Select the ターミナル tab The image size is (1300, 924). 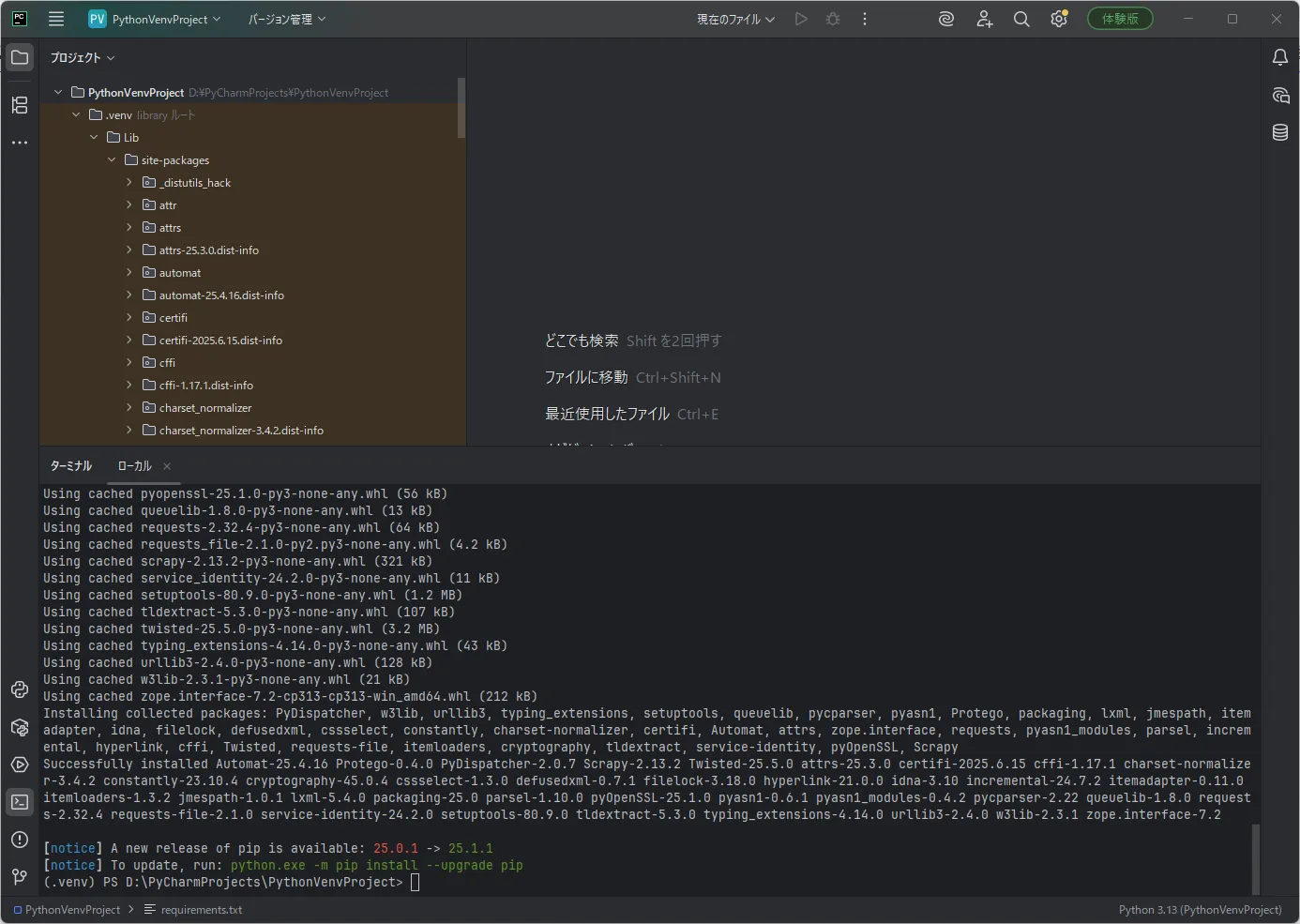[71, 465]
